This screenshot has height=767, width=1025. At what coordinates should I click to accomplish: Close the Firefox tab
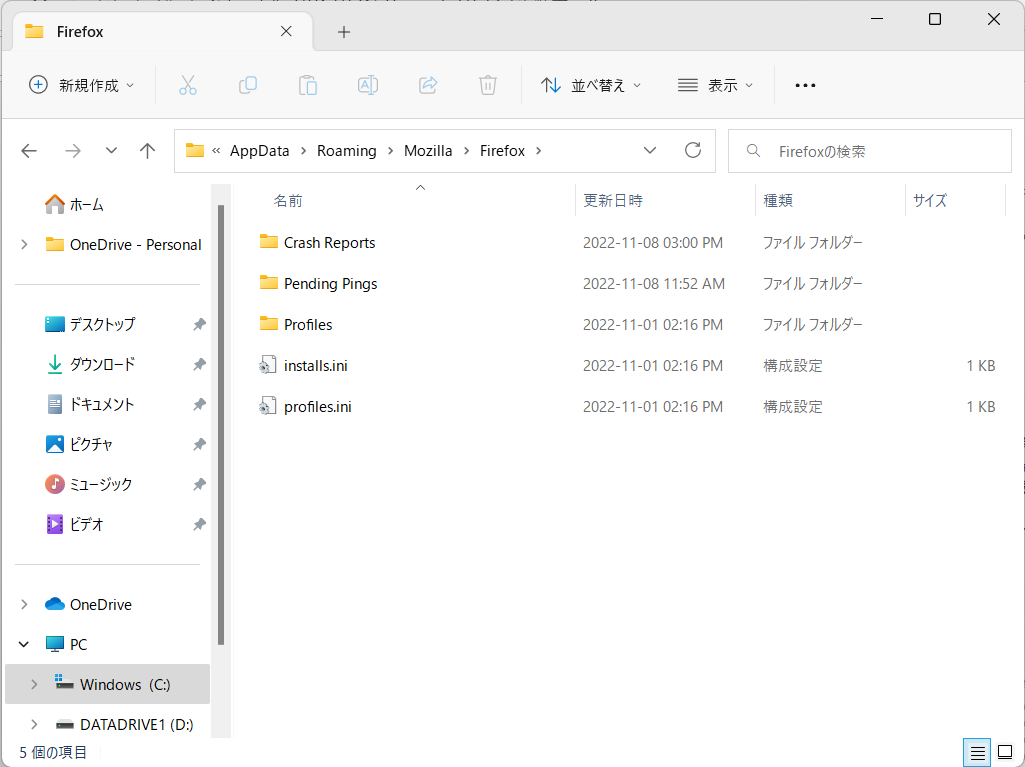click(286, 31)
